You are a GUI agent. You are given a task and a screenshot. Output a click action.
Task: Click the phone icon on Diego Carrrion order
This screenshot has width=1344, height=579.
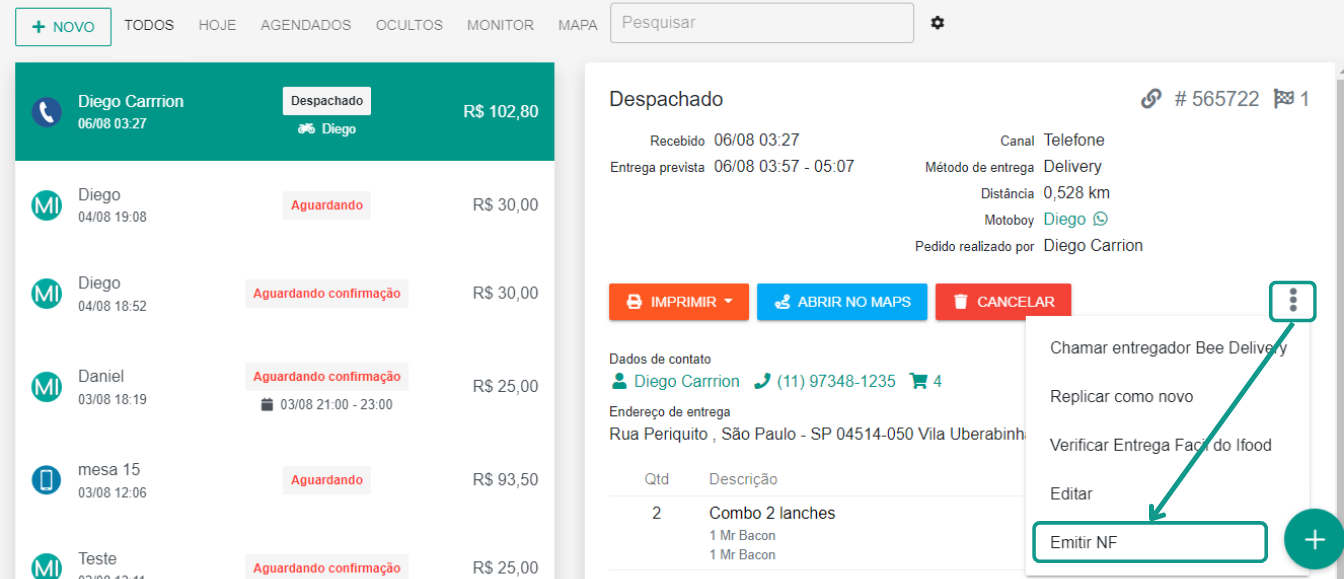coord(46,111)
